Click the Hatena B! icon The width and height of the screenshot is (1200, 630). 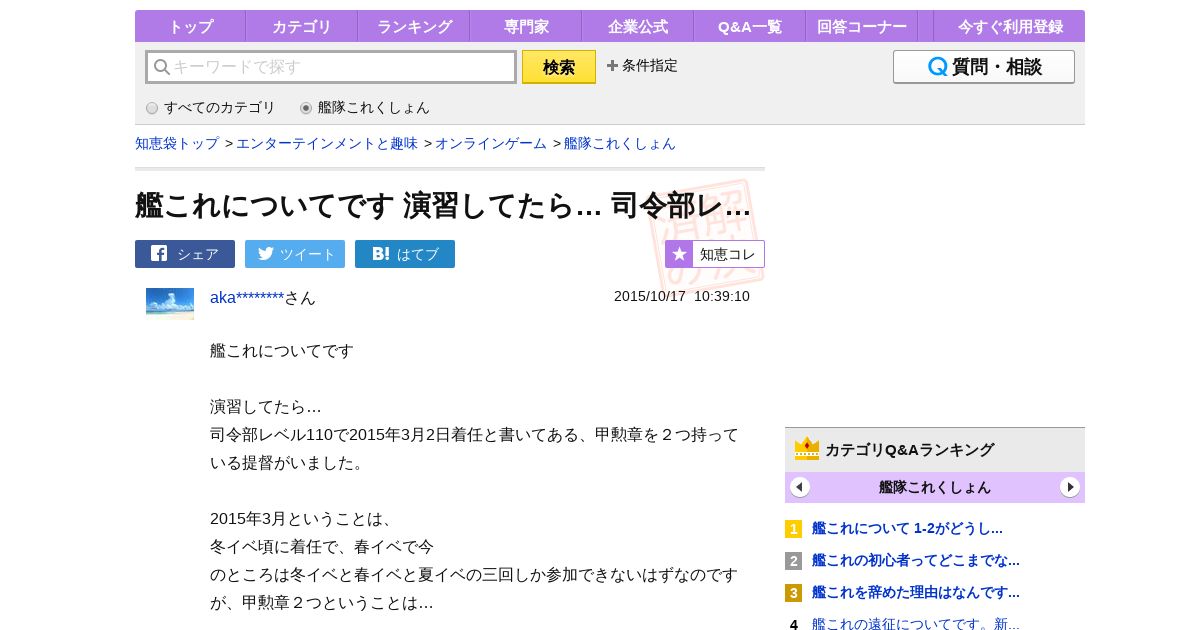[380, 254]
